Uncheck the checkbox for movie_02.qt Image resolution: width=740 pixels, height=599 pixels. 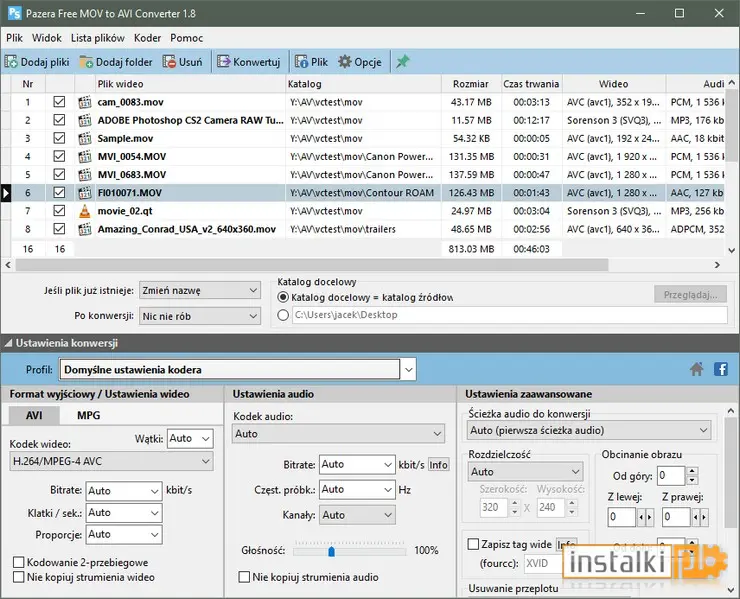point(59,211)
